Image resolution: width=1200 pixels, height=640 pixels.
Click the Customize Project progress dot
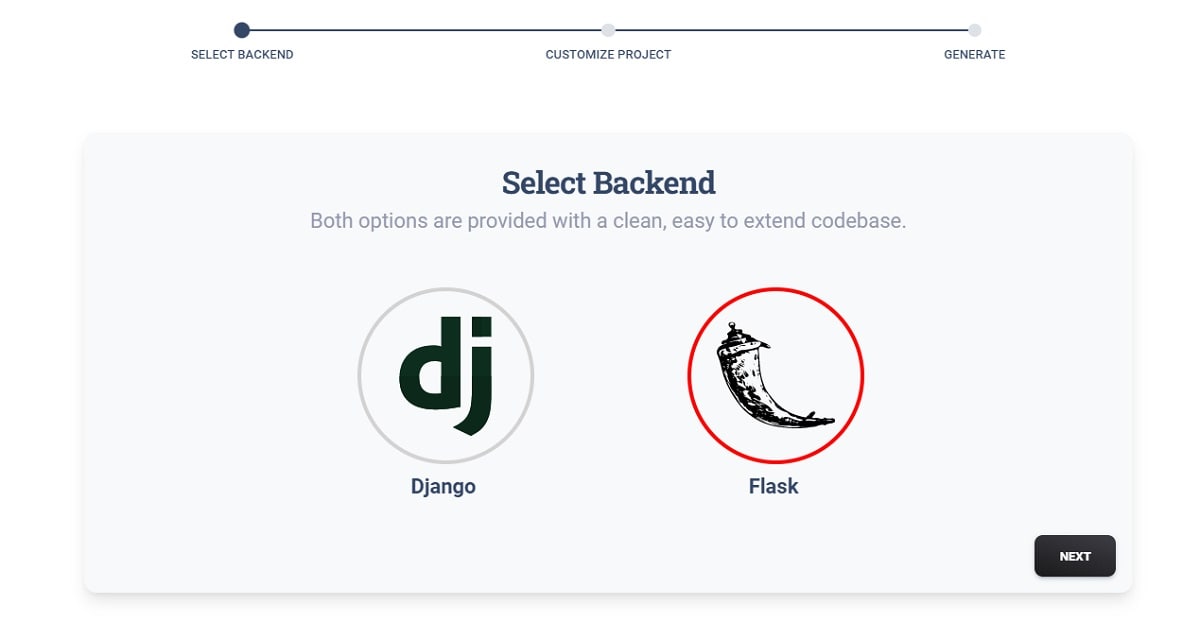pyautogui.click(x=607, y=31)
